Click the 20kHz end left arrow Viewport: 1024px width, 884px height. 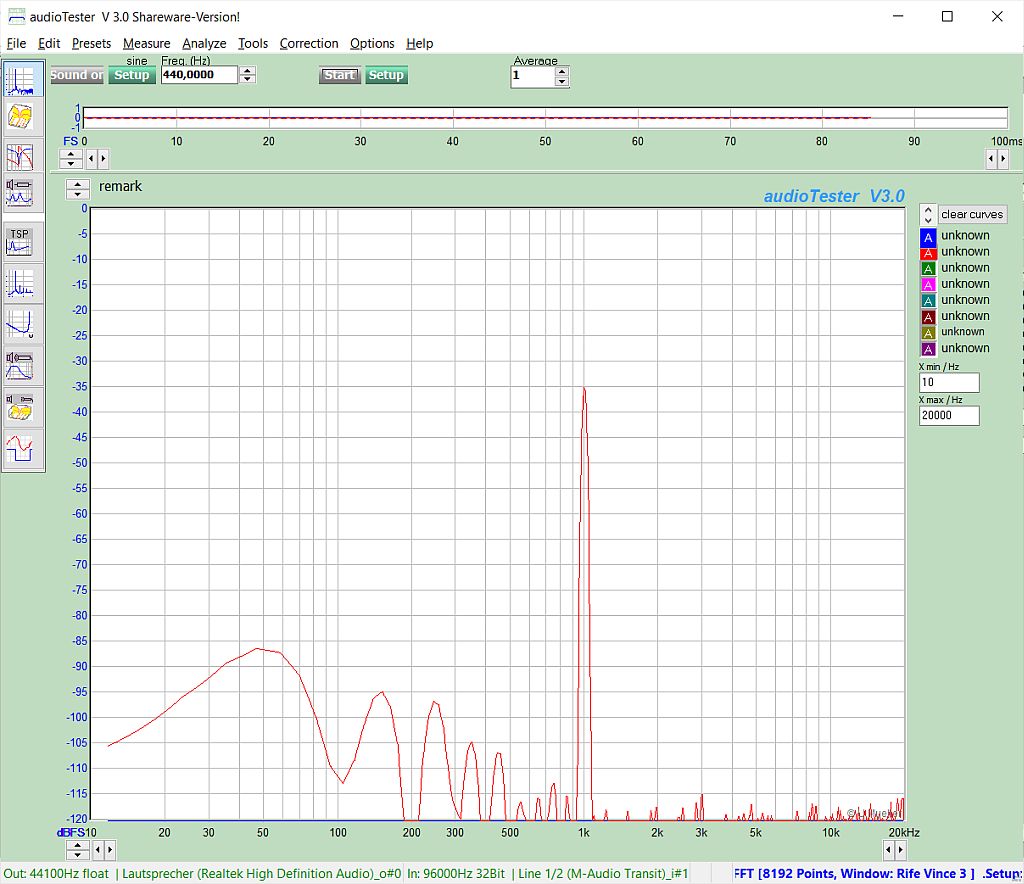click(888, 849)
